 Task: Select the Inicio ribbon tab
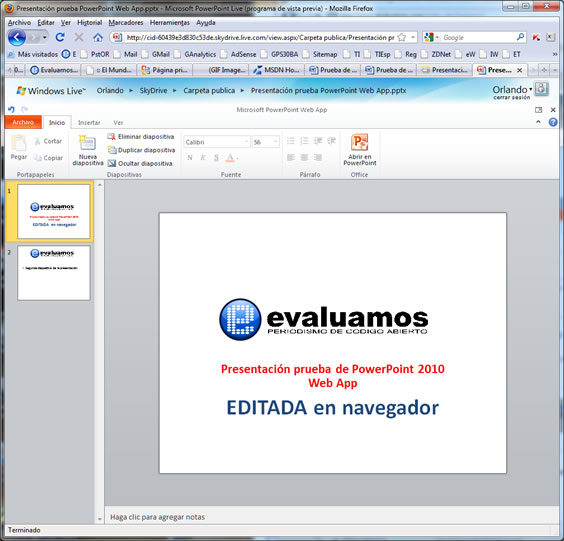[57, 123]
